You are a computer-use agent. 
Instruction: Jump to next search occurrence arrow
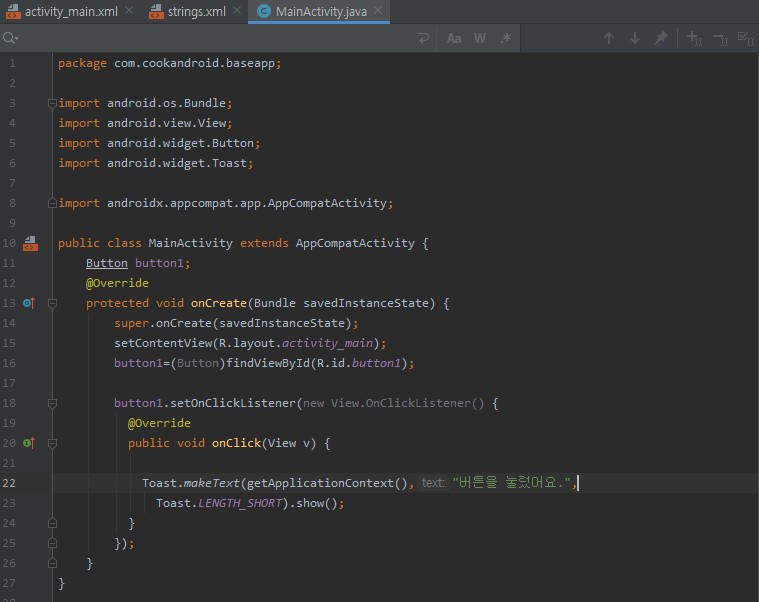[634, 38]
